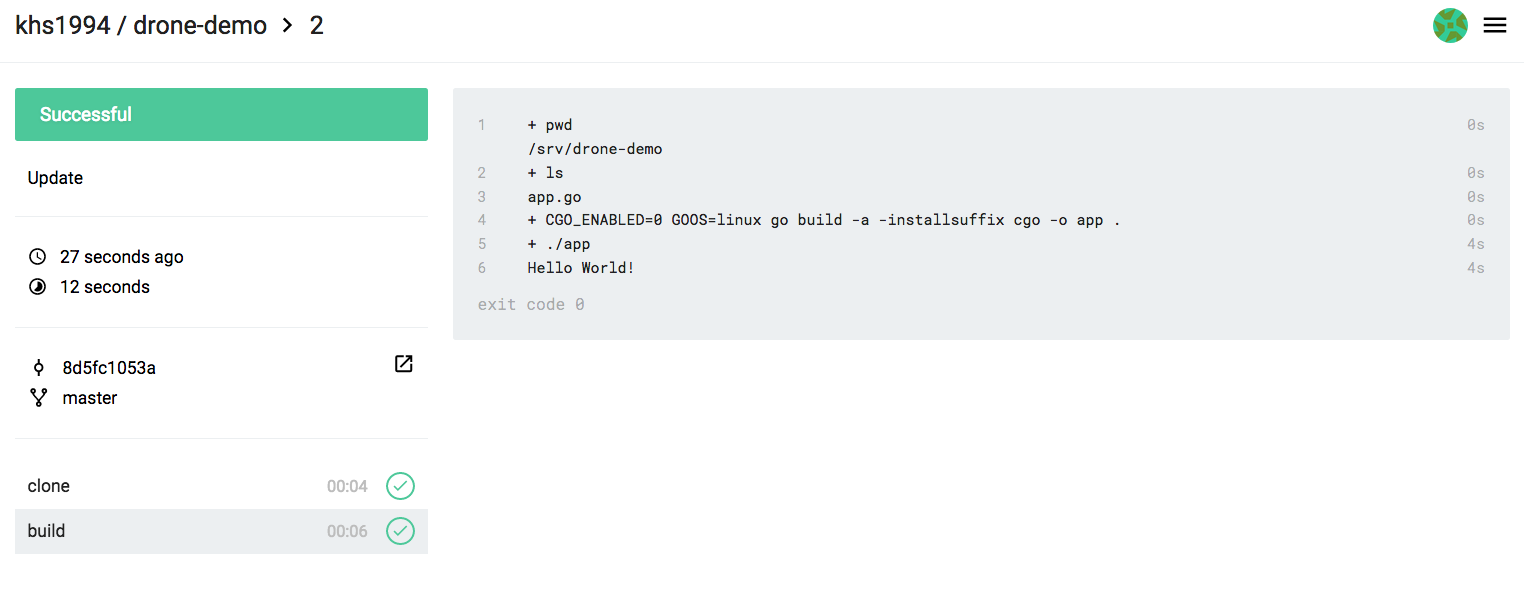Click the branch icon next to master

click(x=38, y=397)
